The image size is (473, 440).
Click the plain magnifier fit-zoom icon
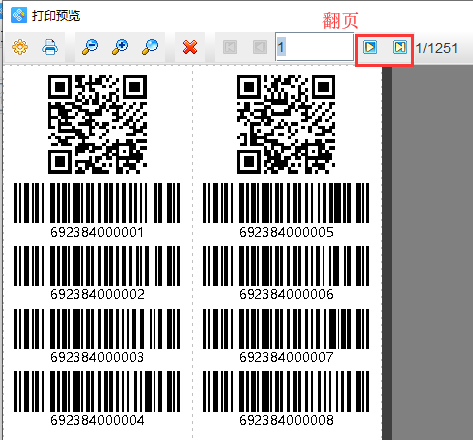click(150, 47)
